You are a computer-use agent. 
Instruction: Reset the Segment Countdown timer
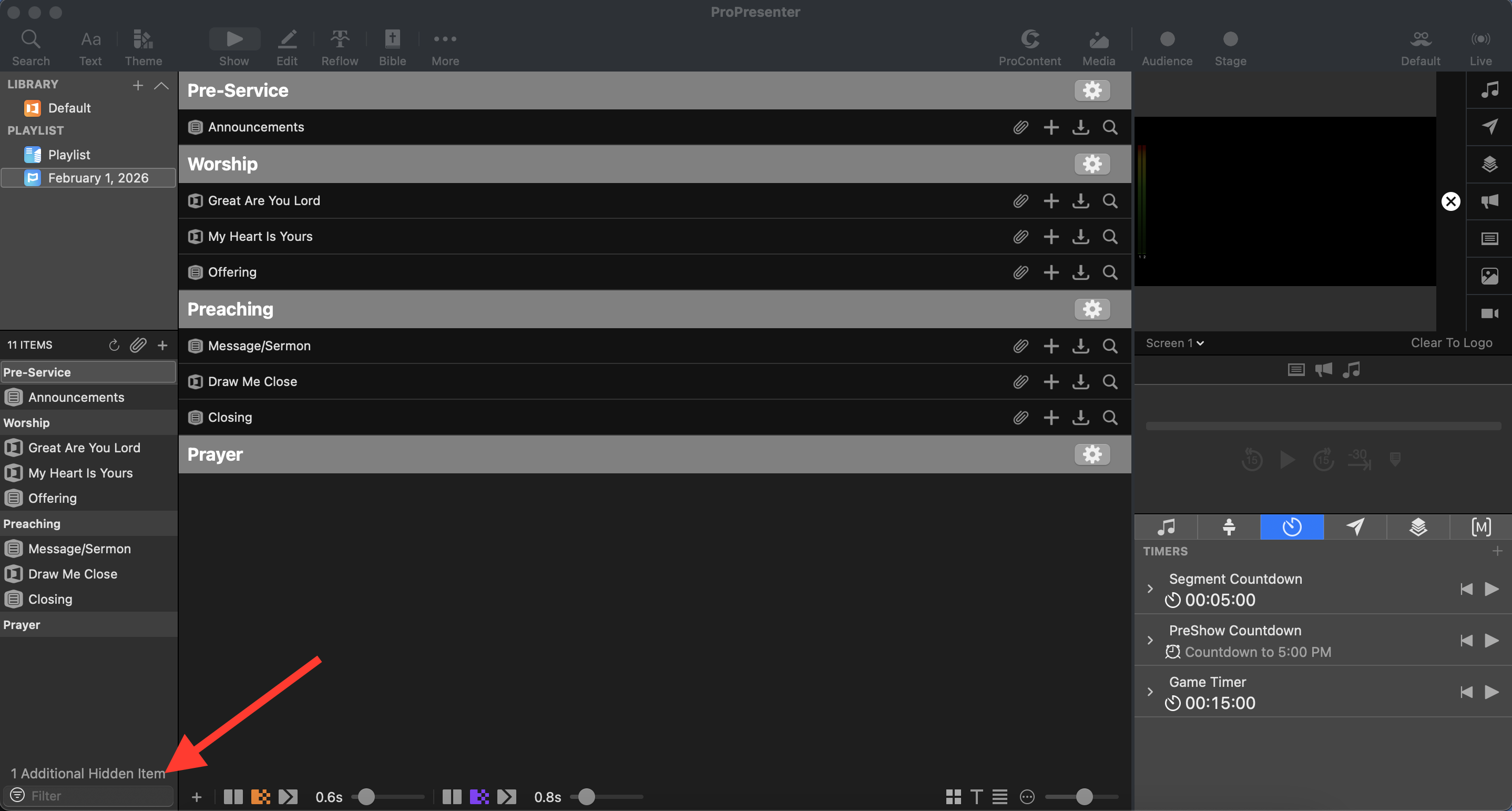pos(1466,589)
